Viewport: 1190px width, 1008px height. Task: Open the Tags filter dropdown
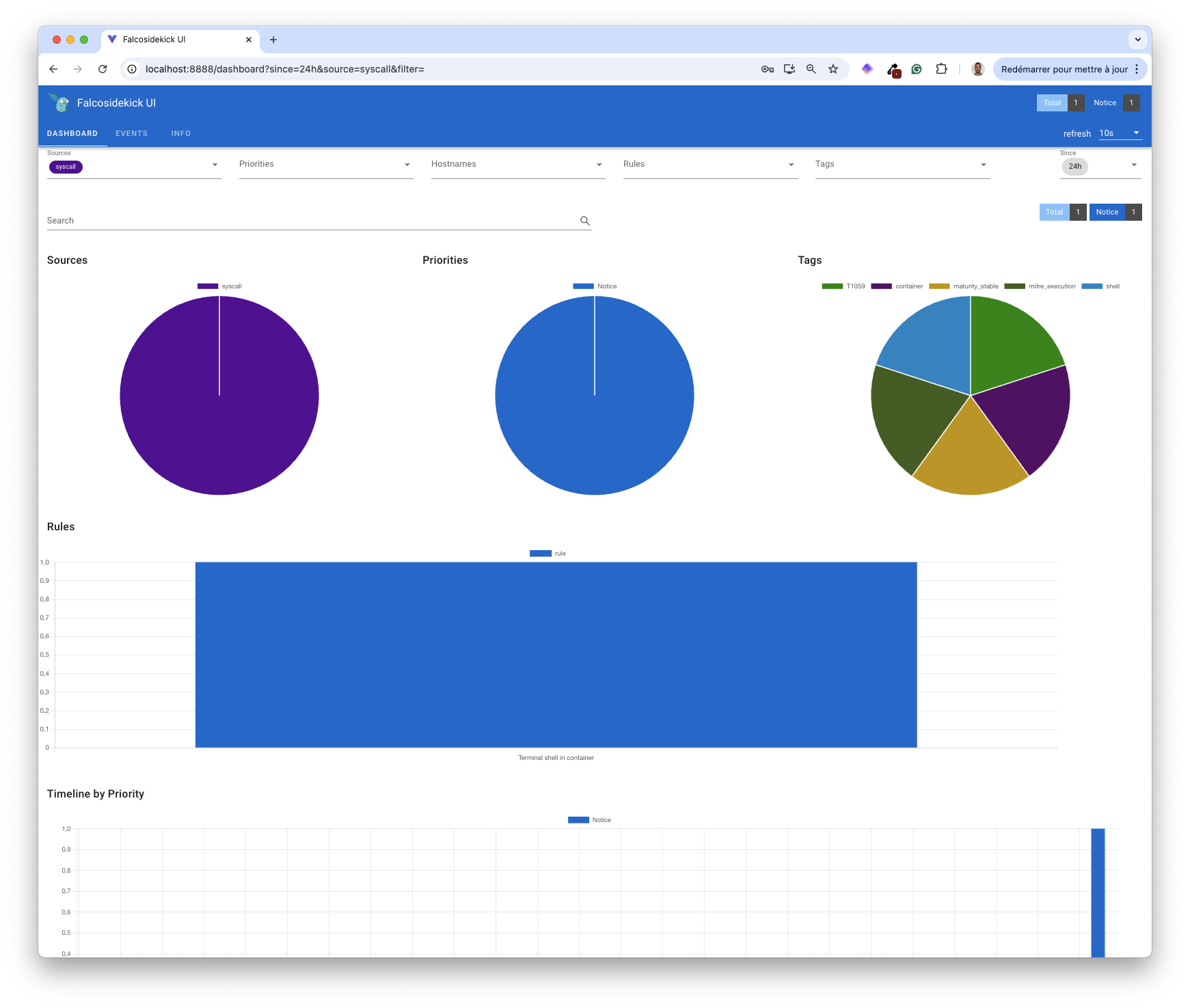(902, 165)
